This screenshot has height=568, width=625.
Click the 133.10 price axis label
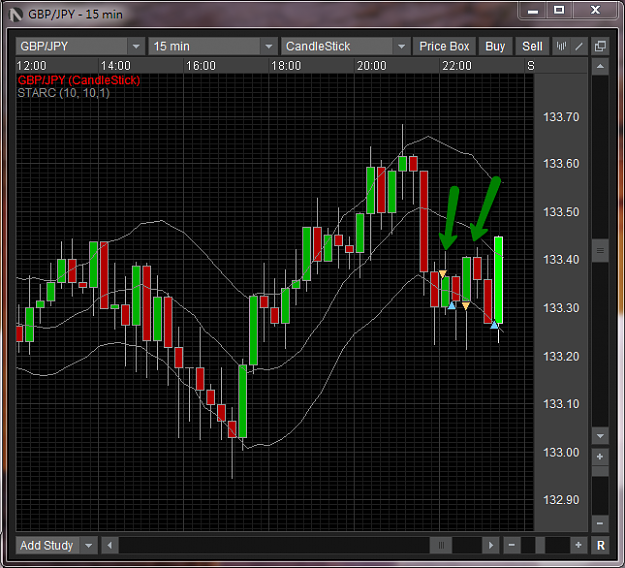pos(561,404)
